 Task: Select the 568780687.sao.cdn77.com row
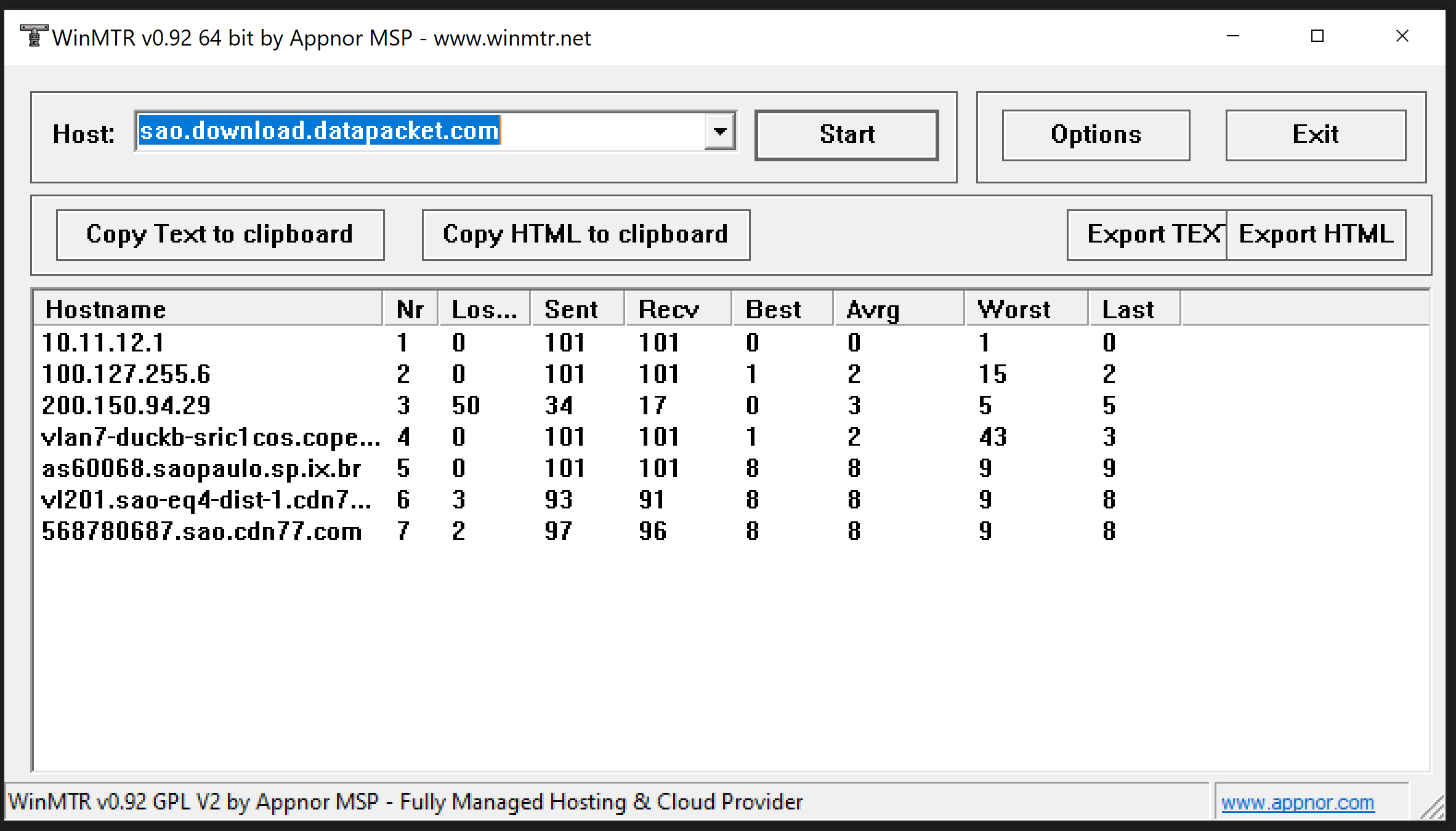[x=607, y=531]
